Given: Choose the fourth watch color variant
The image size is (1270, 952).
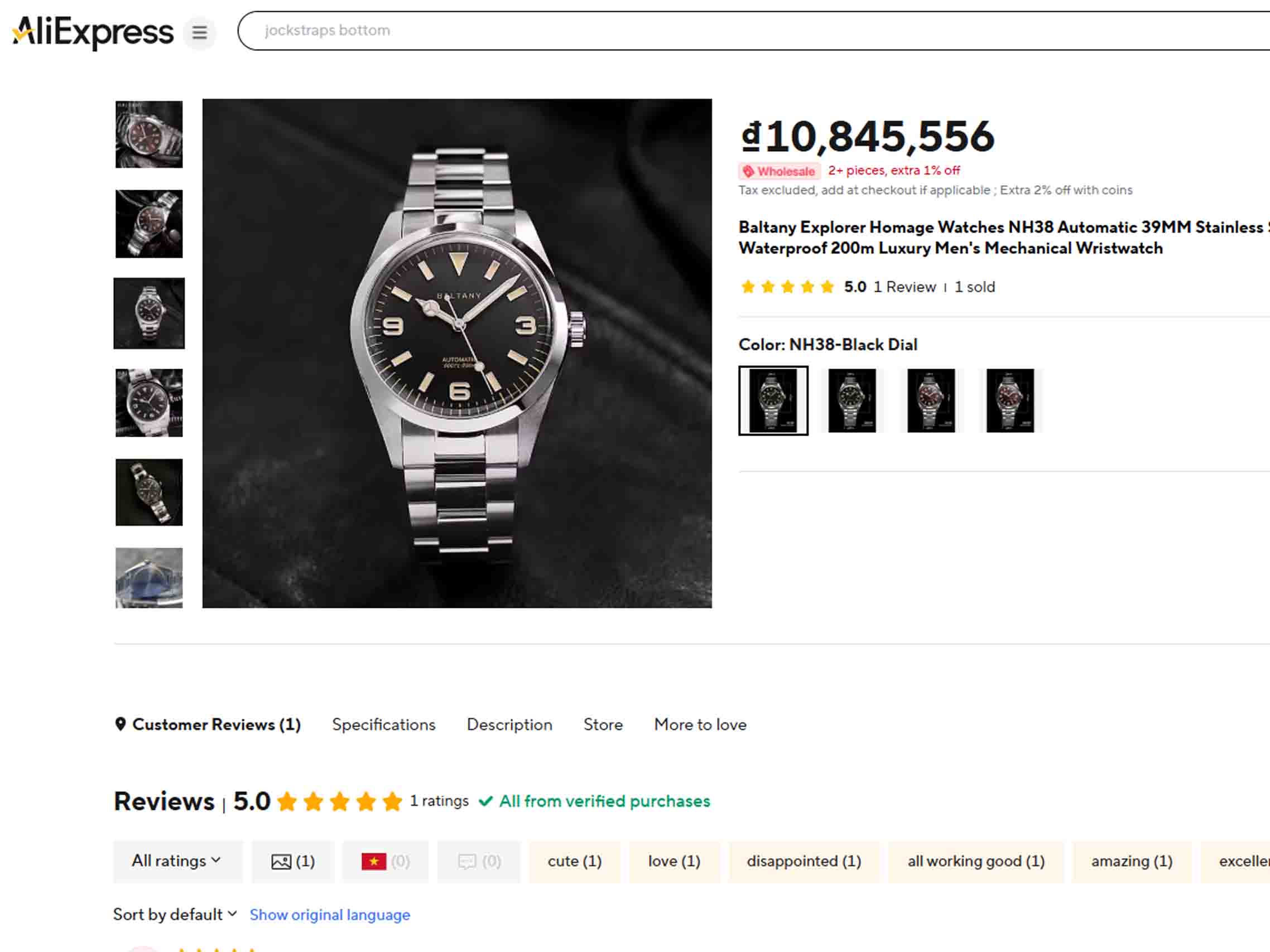Looking at the screenshot, I should (x=1010, y=400).
